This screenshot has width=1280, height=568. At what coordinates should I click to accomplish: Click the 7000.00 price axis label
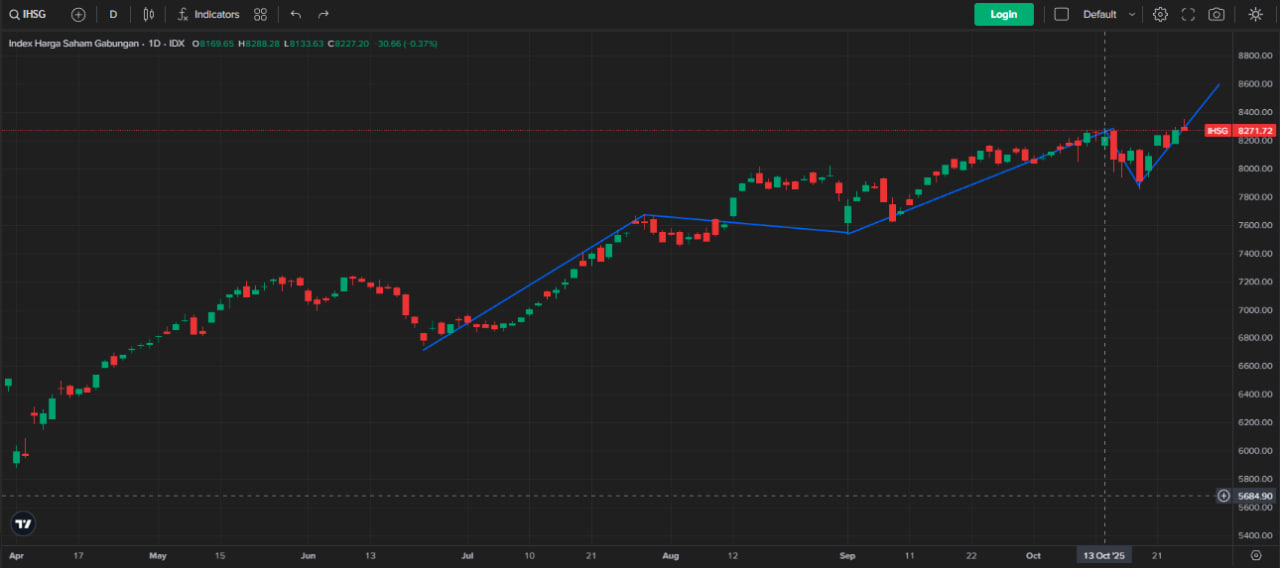pyautogui.click(x=1254, y=310)
